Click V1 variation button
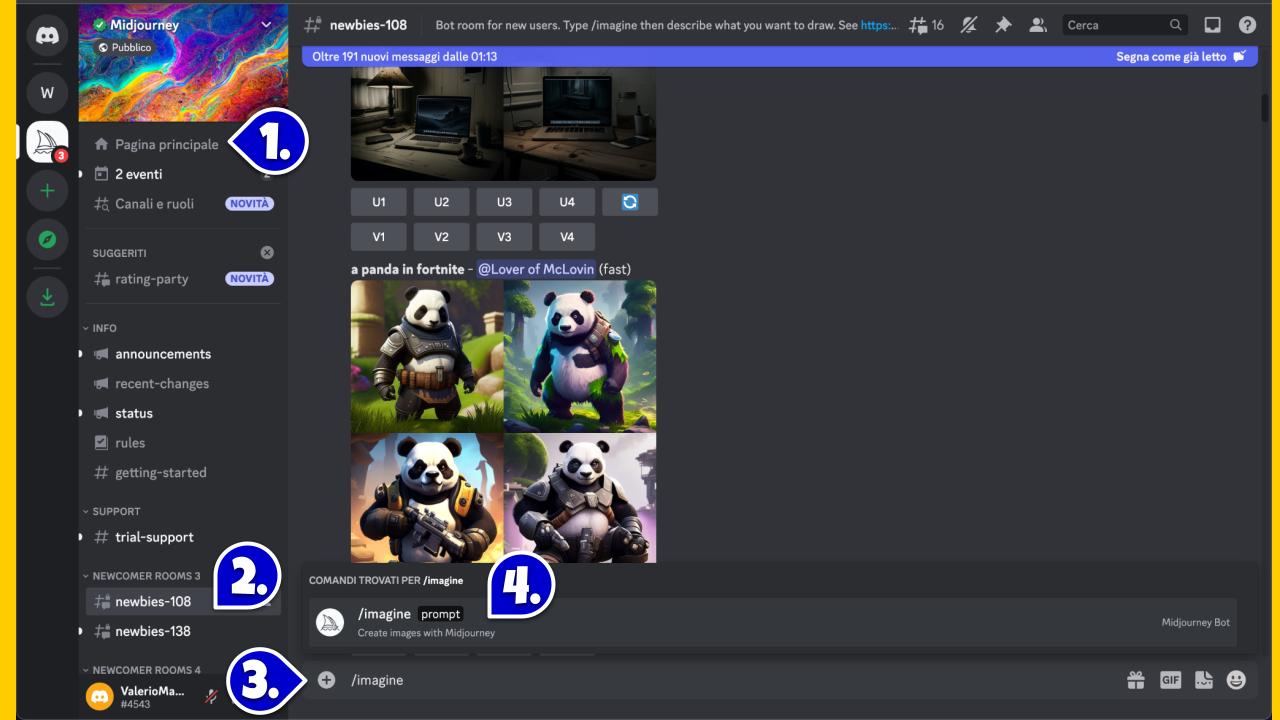The height and width of the screenshot is (720, 1280). (x=379, y=237)
